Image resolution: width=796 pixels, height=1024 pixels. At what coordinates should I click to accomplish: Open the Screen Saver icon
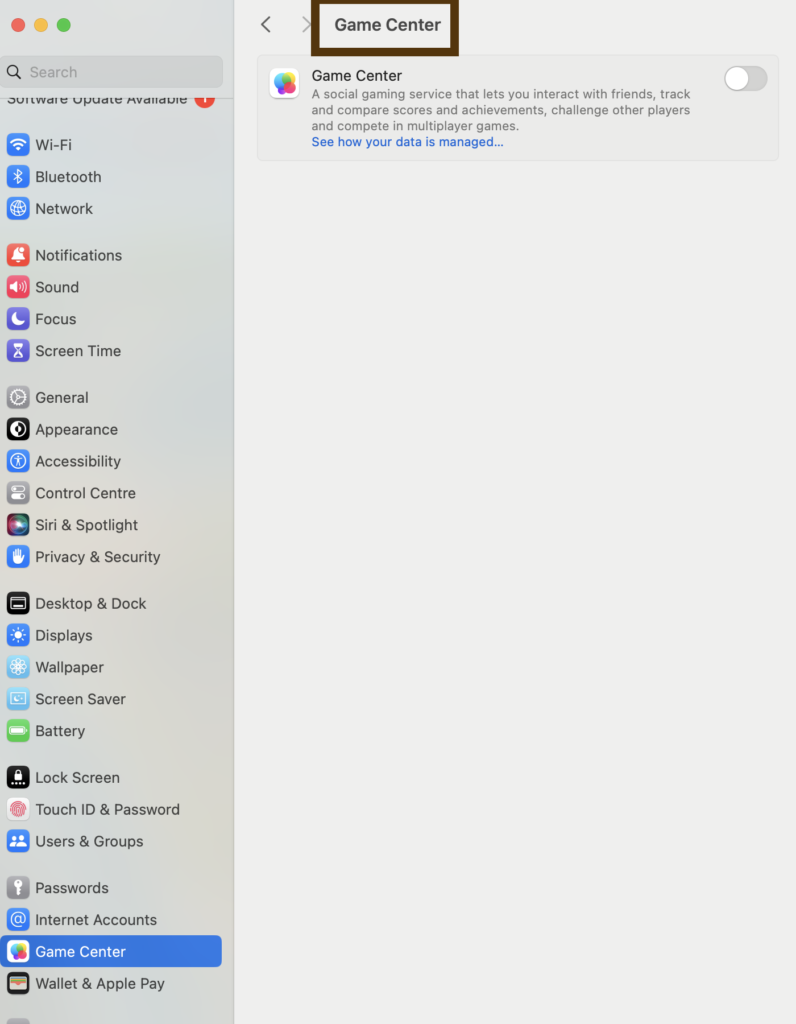[18, 699]
